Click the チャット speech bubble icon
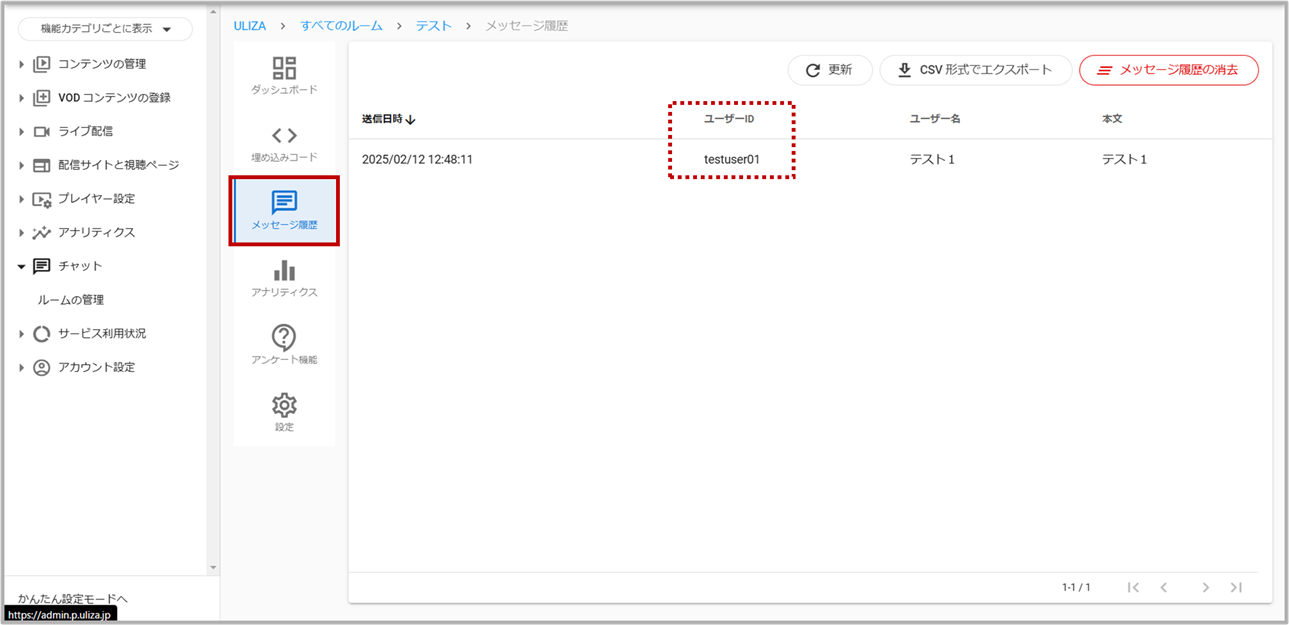Image resolution: width=1289 pixels, height=625 pixels. pos(42,267)
